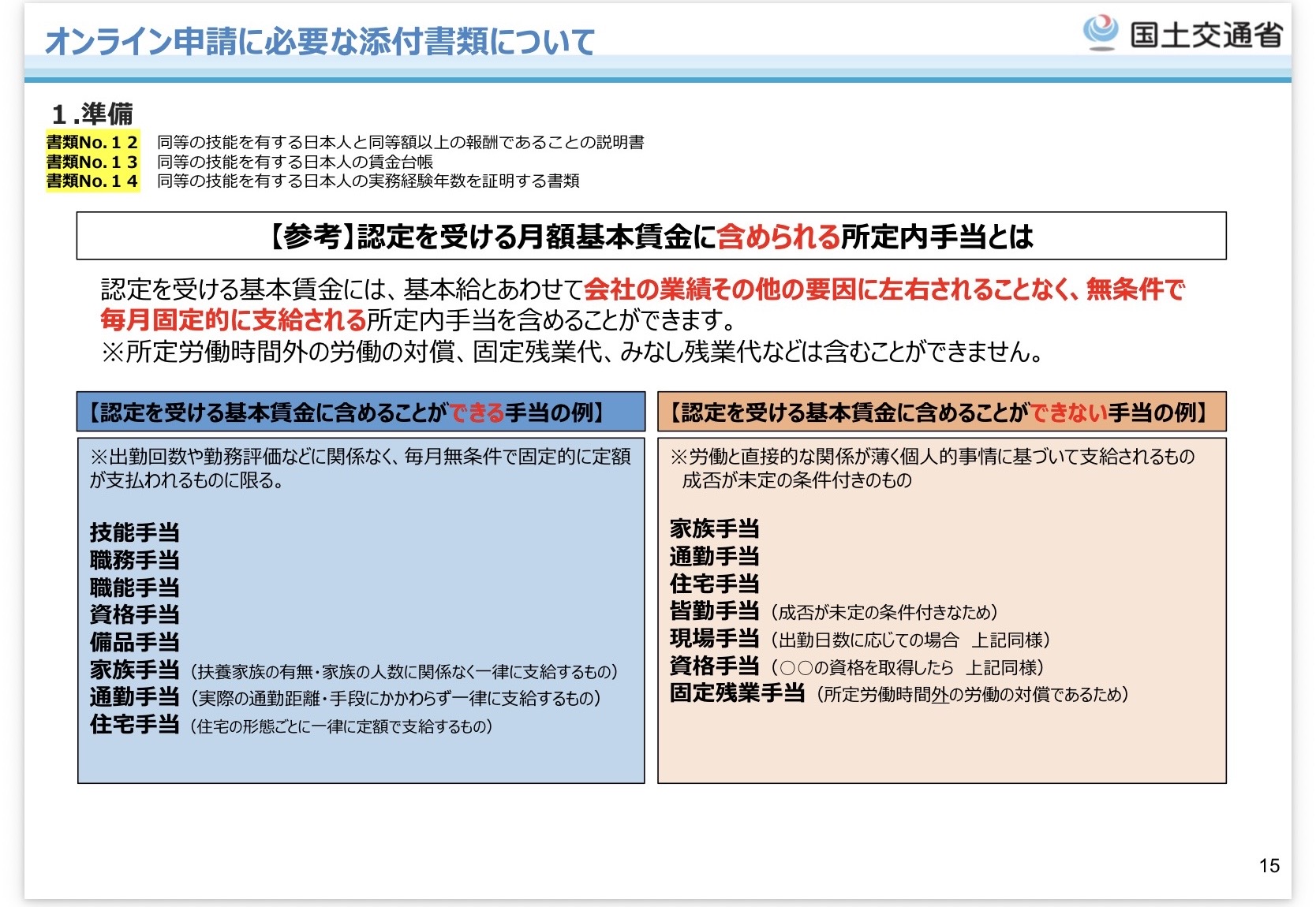Click the blue できる手当の例 header
1316x907 pixels.
coord(361,412)
